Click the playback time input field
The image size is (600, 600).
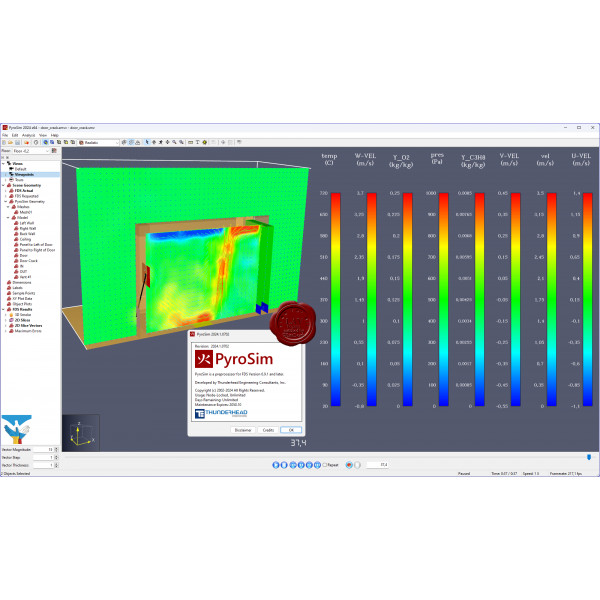pos(377,465)
